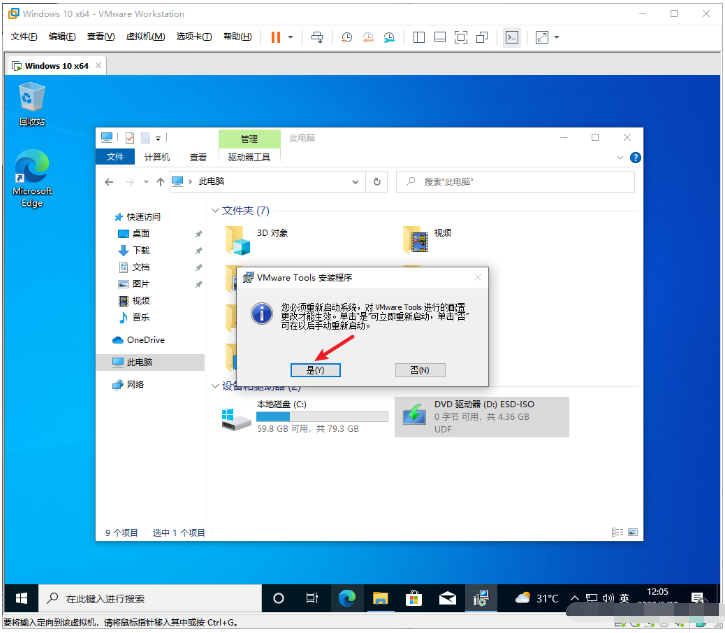Switch to the 计算机 ribbon tab
Viewport: 725px width, 633px height.
[x=157, y=157]
